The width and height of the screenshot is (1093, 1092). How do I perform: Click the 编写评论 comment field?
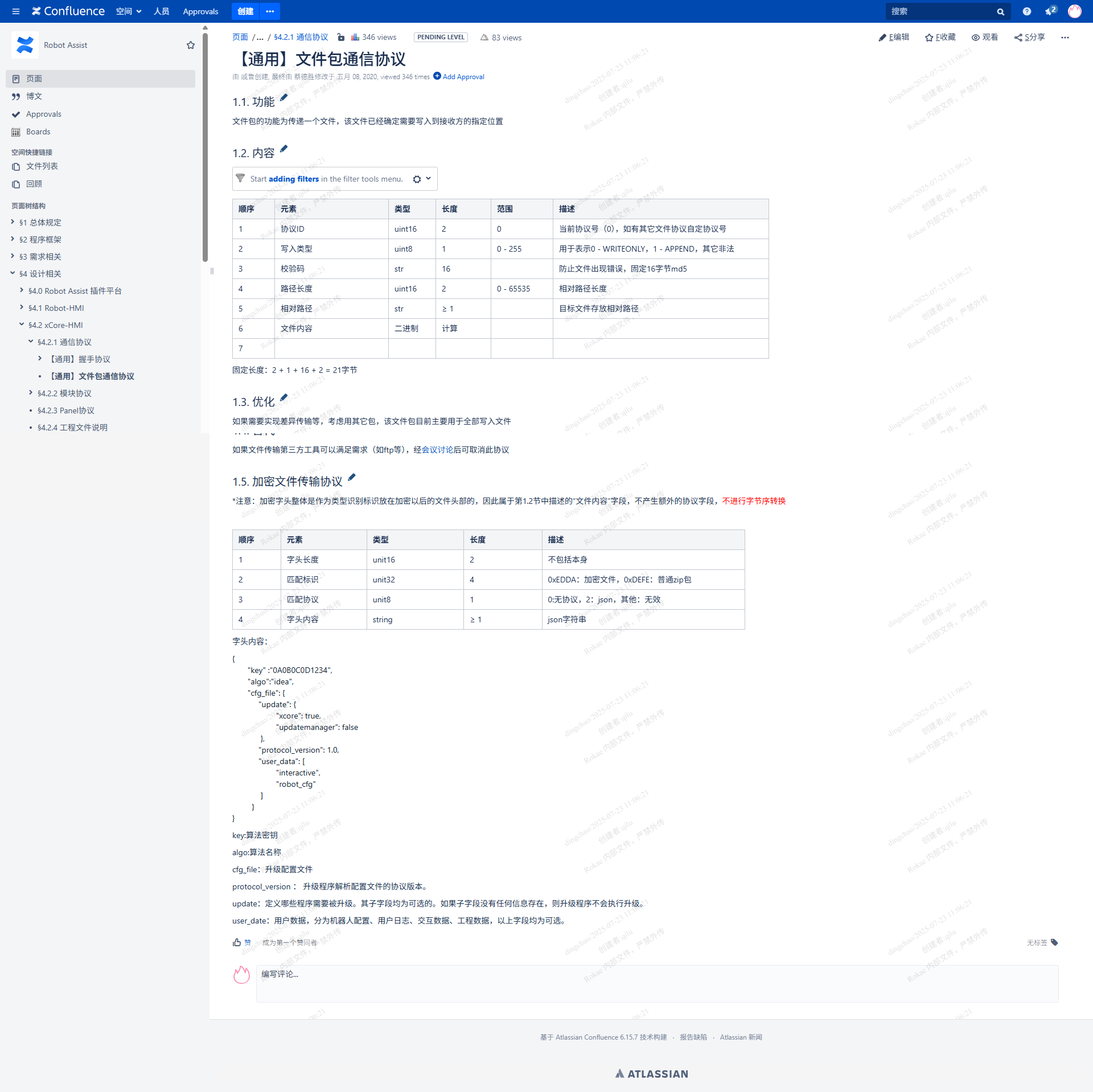click(656, 983)
